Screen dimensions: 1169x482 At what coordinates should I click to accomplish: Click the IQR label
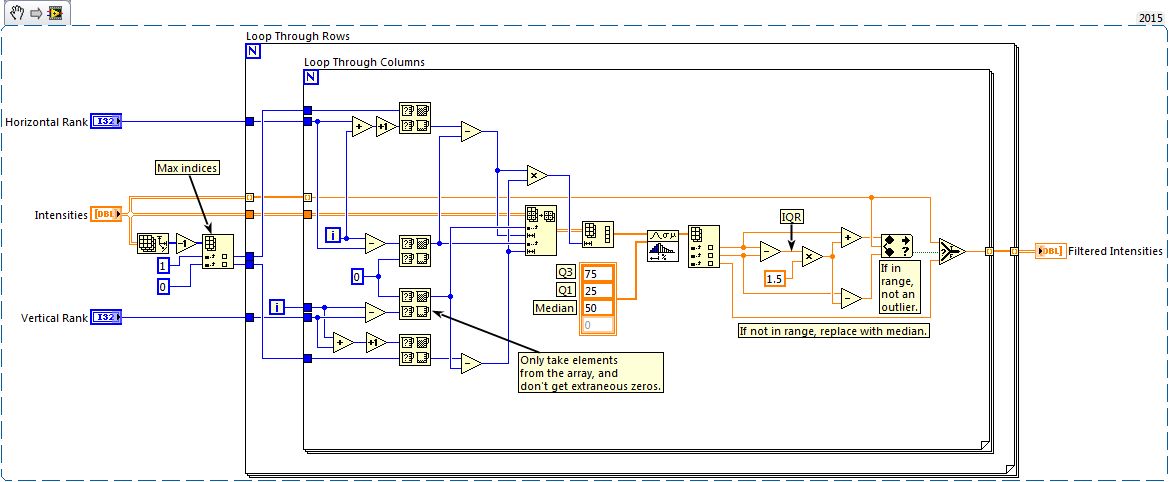tap(791, 216)
